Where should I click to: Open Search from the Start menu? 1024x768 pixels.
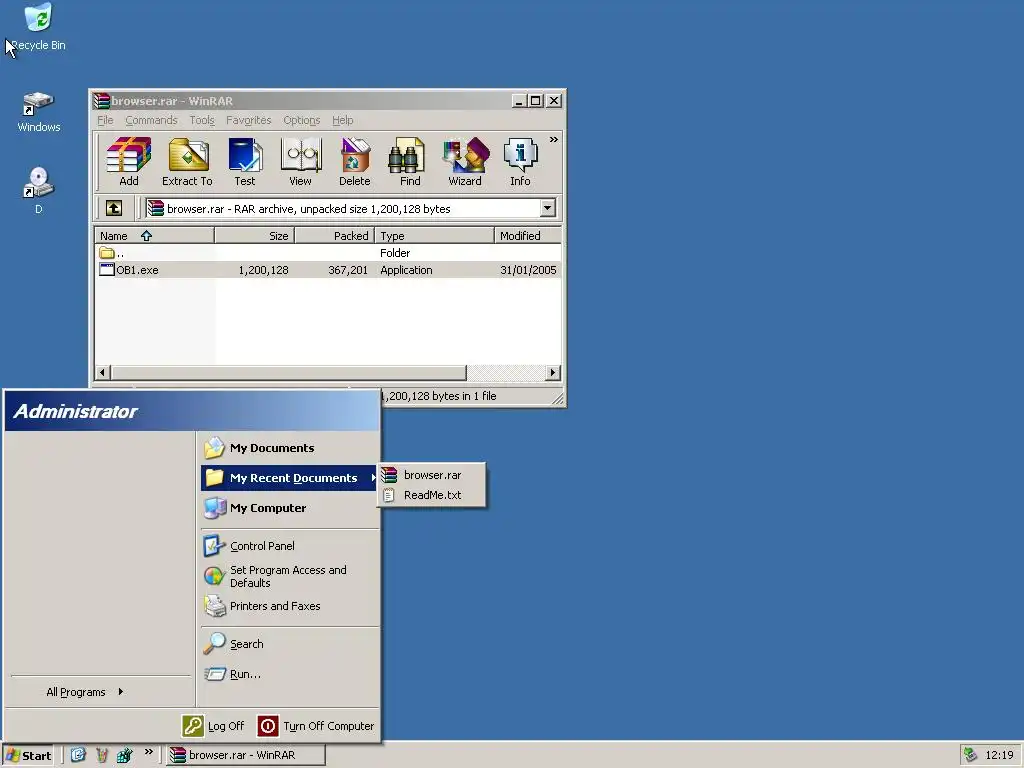click(289, 644)
